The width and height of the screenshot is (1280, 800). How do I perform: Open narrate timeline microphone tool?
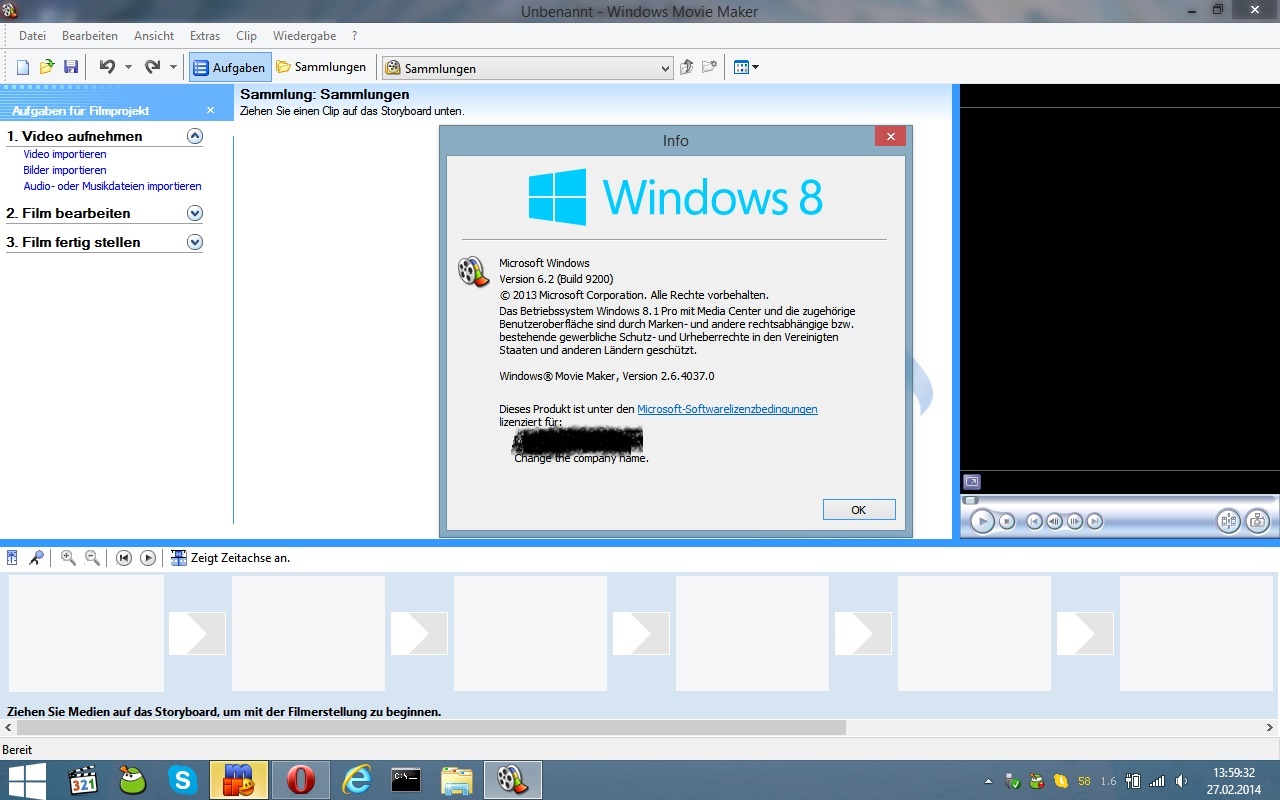pos(36,558)
